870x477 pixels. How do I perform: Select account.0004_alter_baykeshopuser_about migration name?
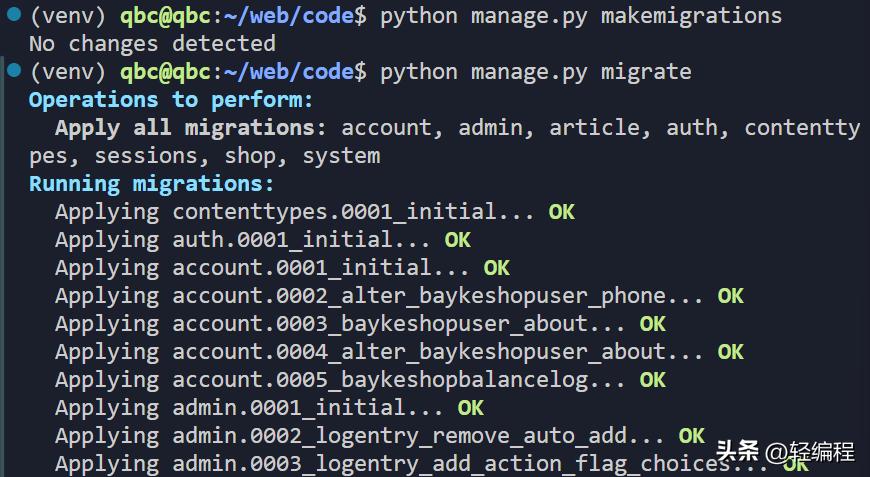419,352
